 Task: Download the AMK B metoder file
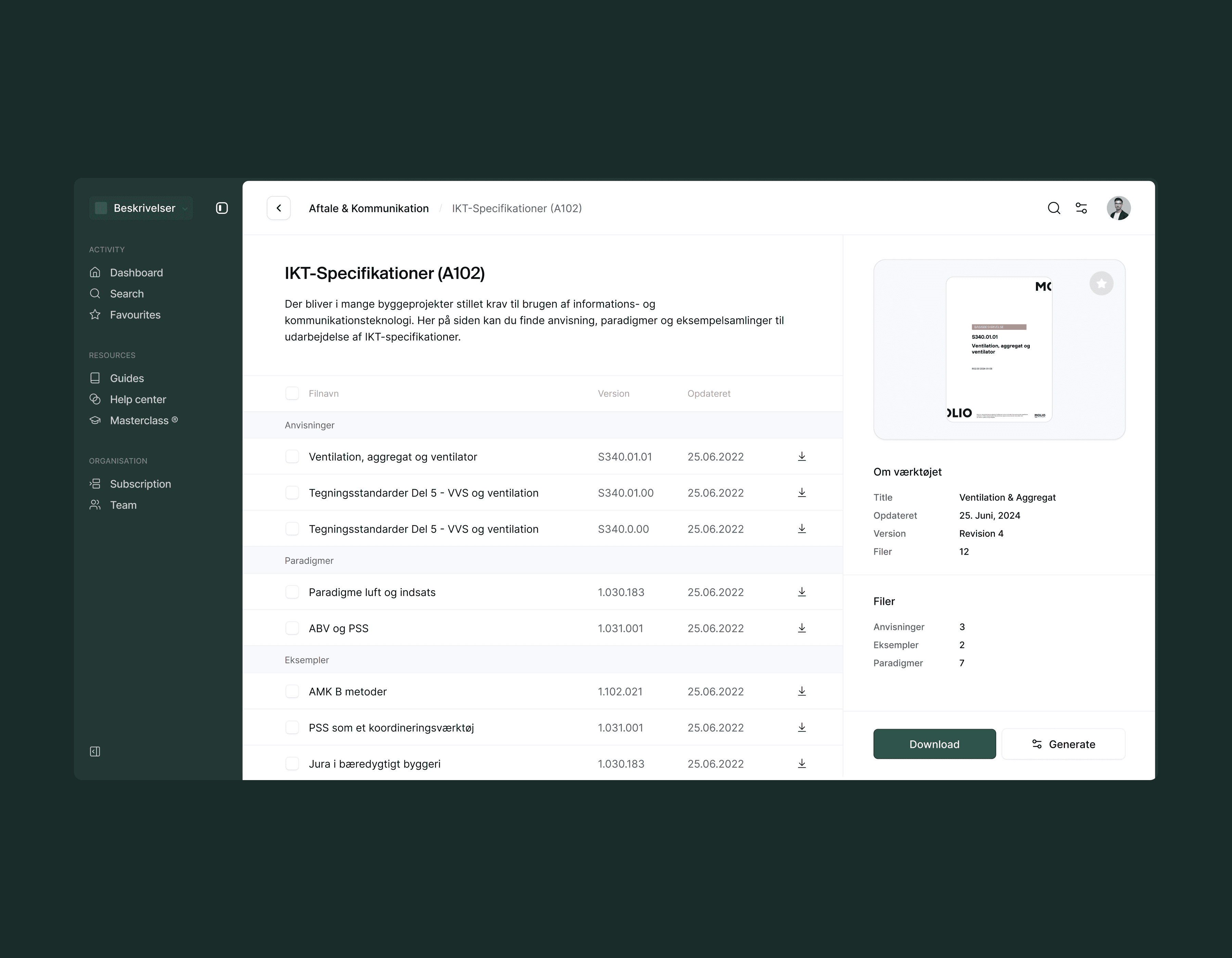coord(801,691)
